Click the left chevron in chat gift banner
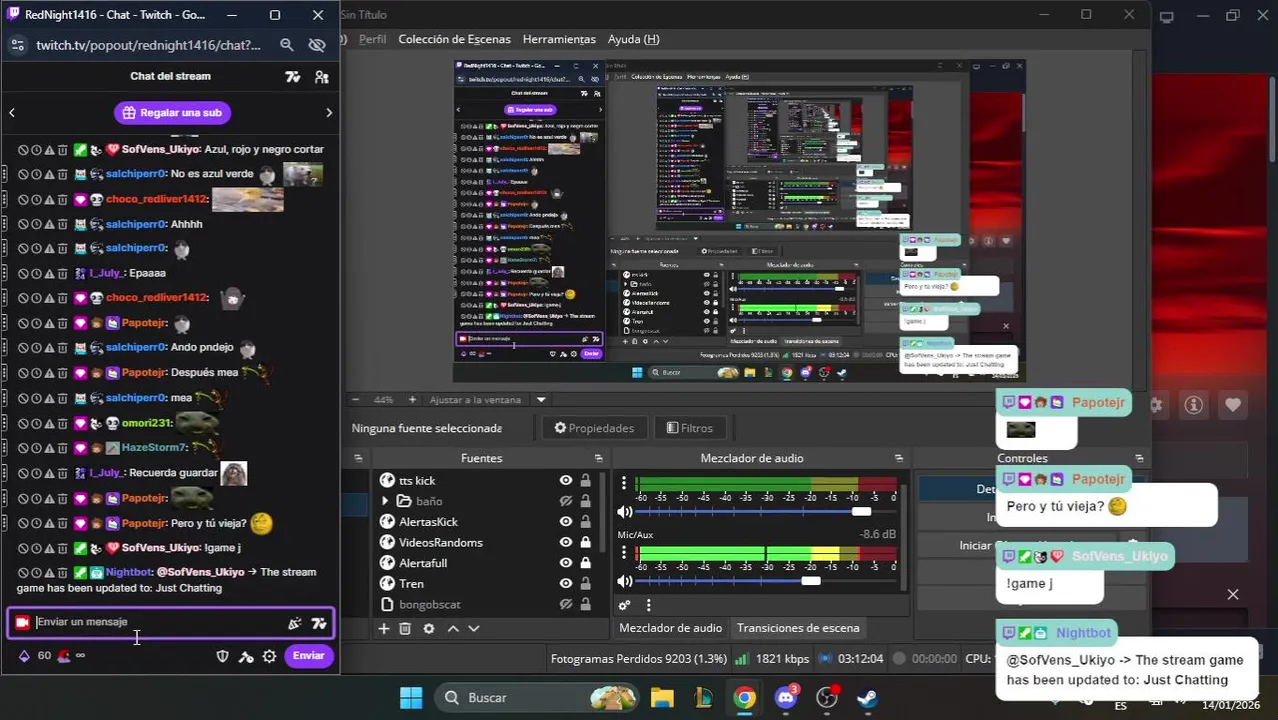Image resolution: width=1278 pixels, height=720 pixels. pos(12,113)
